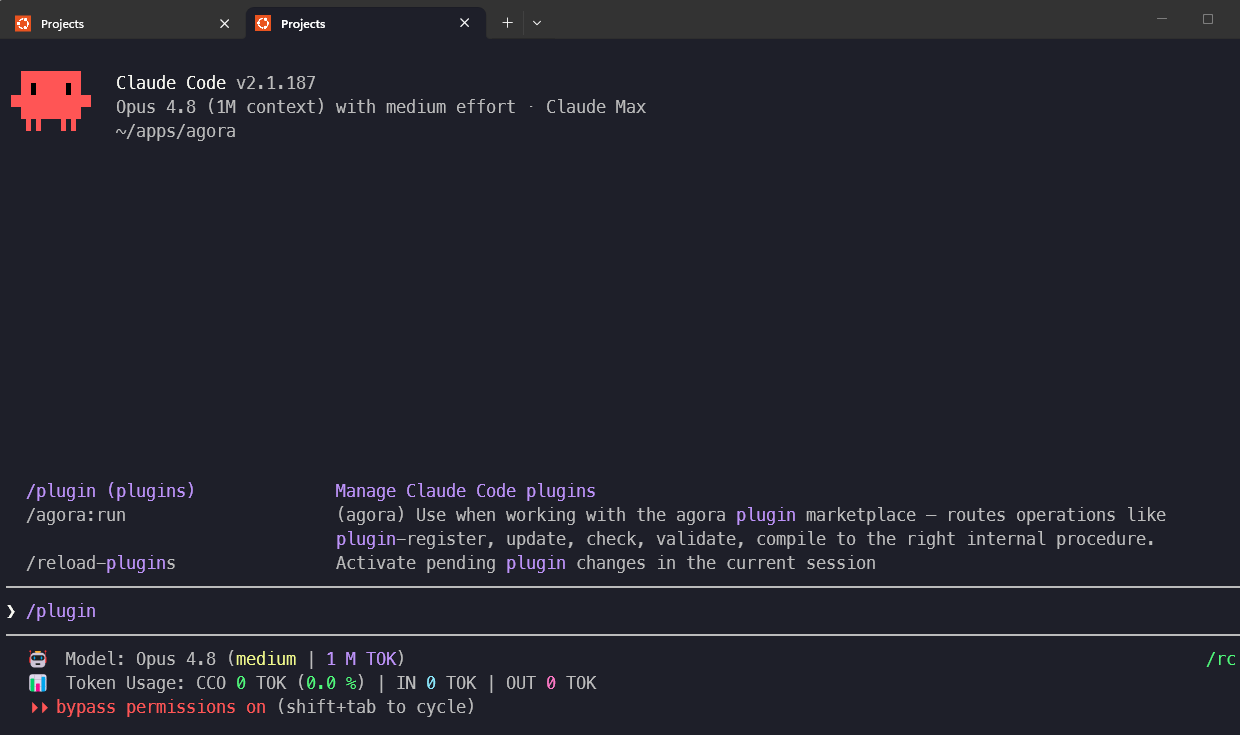Maximize the terminal window
1240x735 pixels.
click(x=1208, y=19)
